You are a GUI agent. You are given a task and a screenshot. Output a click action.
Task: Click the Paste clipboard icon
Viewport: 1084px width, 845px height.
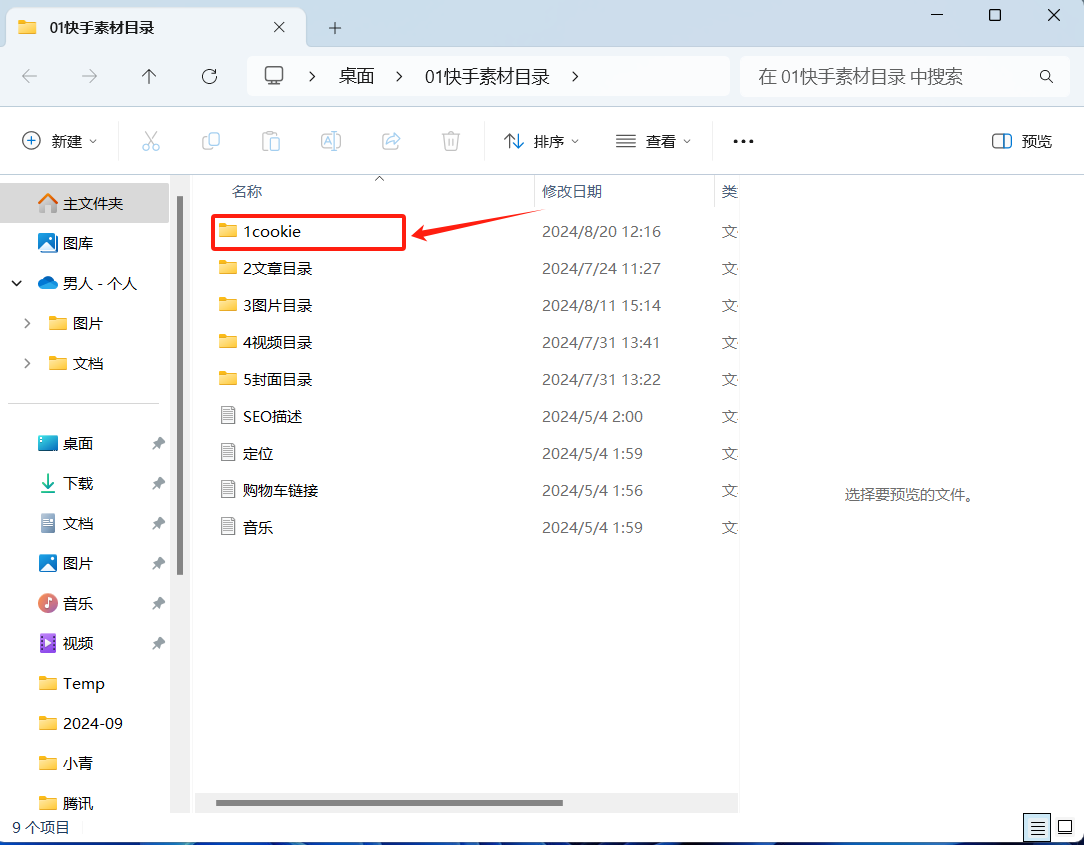click(271, 141)
